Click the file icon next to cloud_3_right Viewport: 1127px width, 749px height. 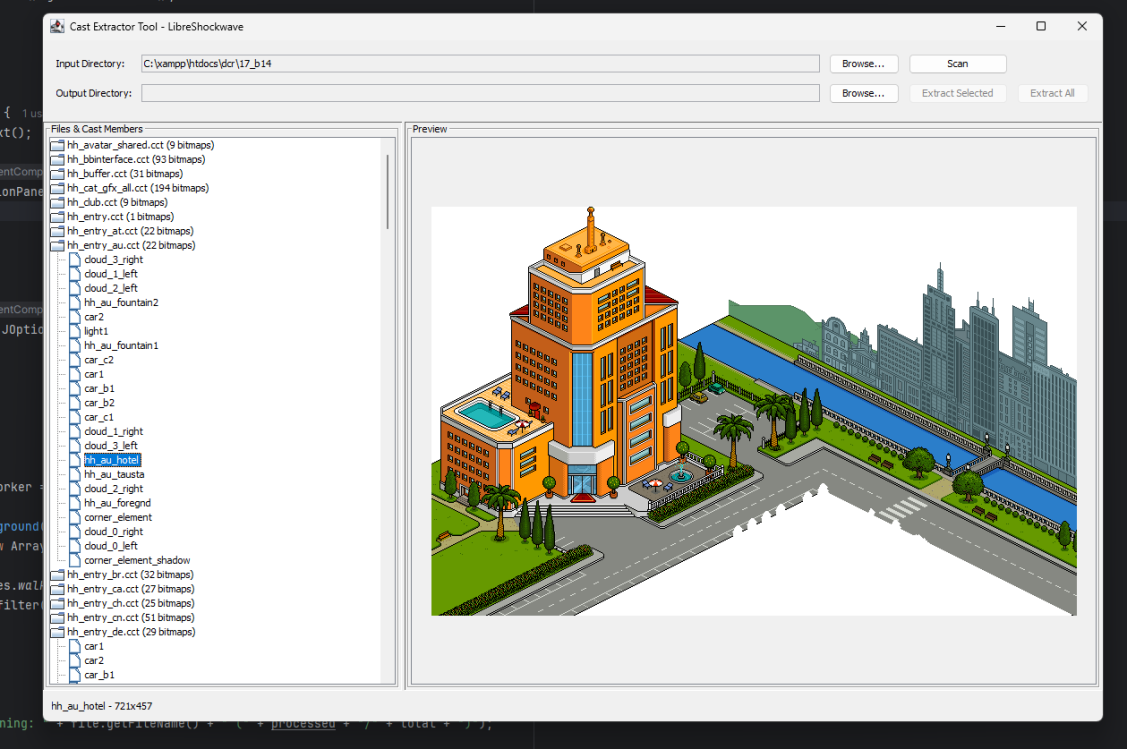(x=75, y=259)
